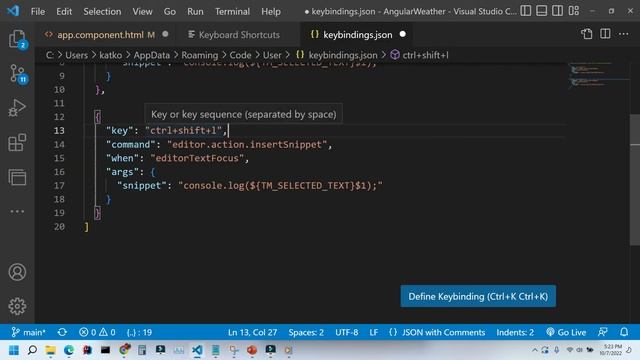640x360 pixels.
Task: Open the editor More Actions ellipsis
Action: (624, 34)
